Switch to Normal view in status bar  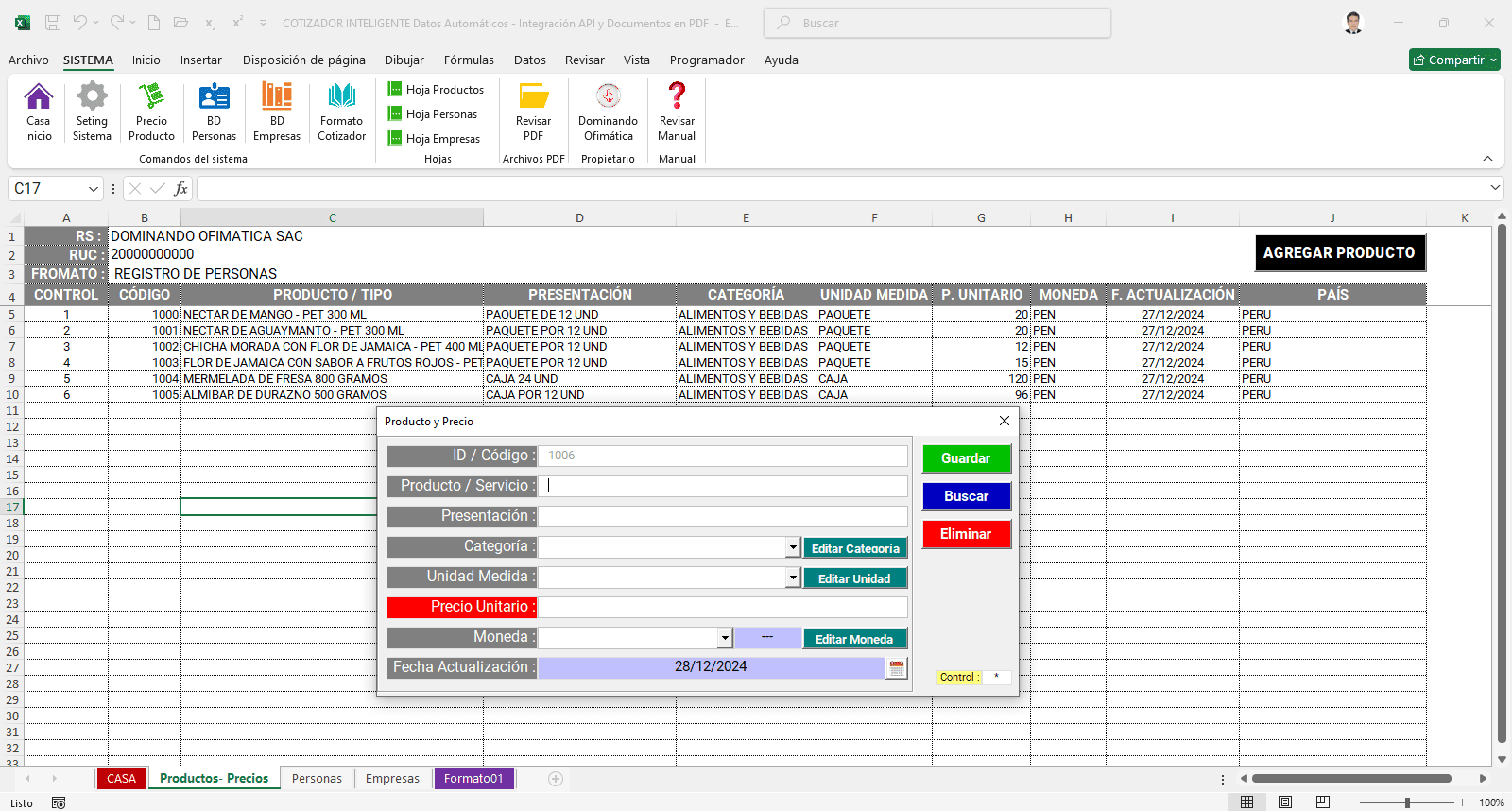(x=1247, y=802)
